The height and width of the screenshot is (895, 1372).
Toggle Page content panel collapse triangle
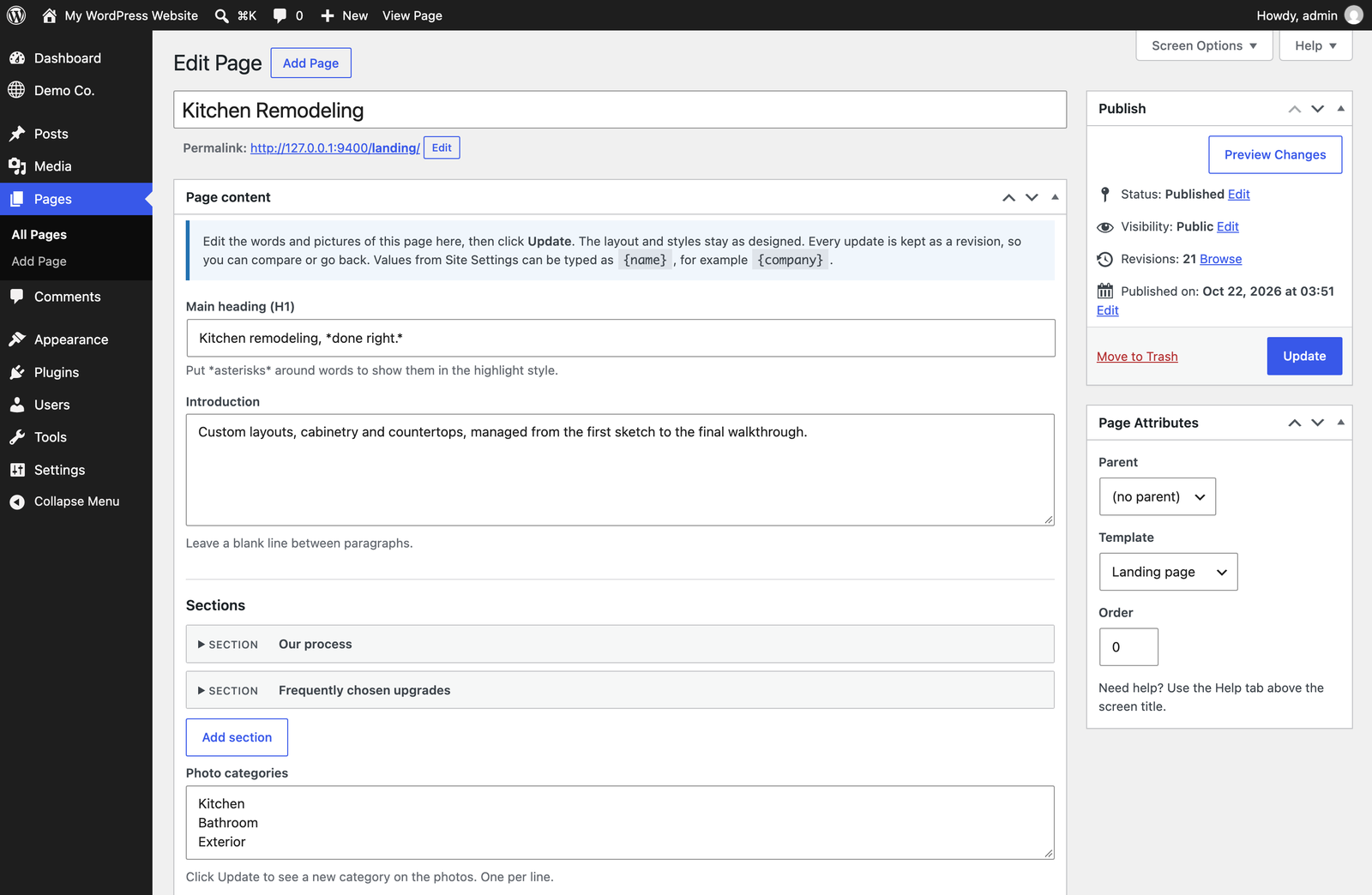(x=1055, y=197)
